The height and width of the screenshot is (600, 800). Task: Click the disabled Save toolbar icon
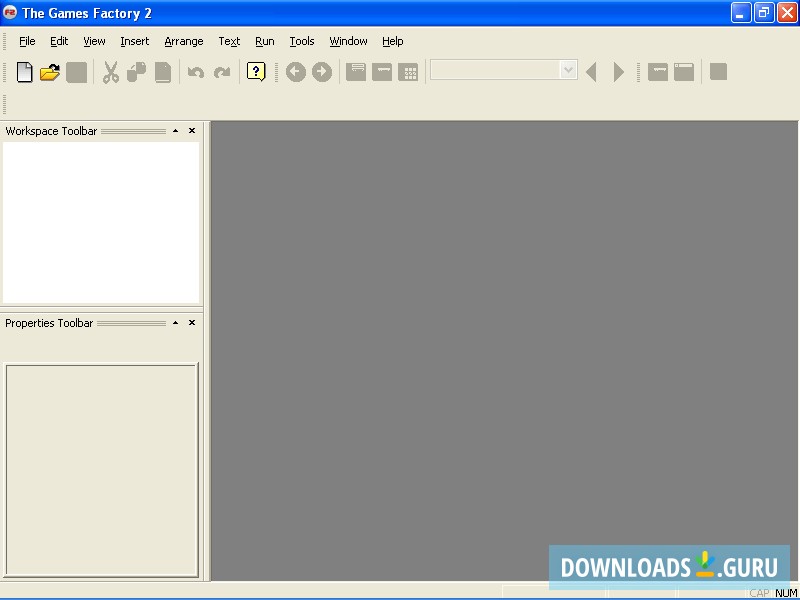click(77, 72)
